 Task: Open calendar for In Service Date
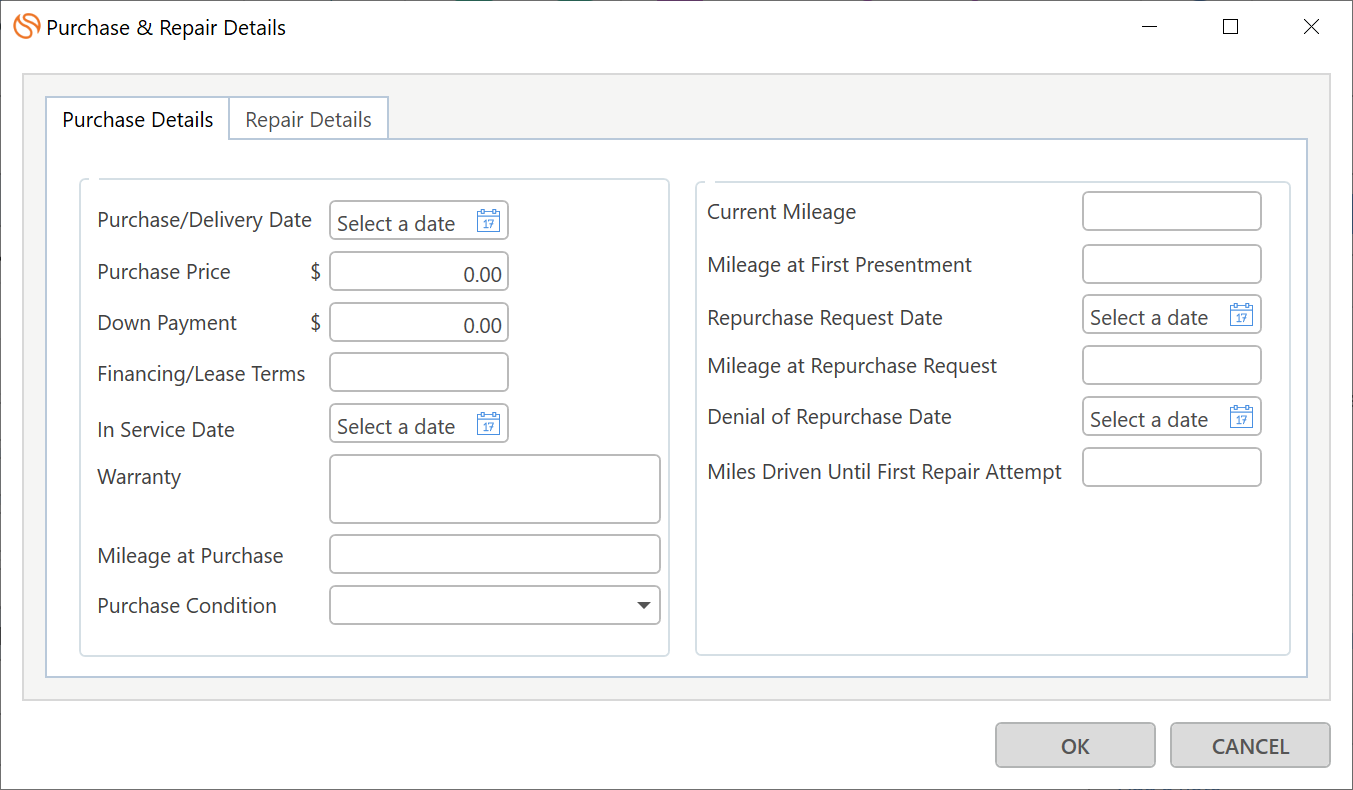[x=488, y=424]
